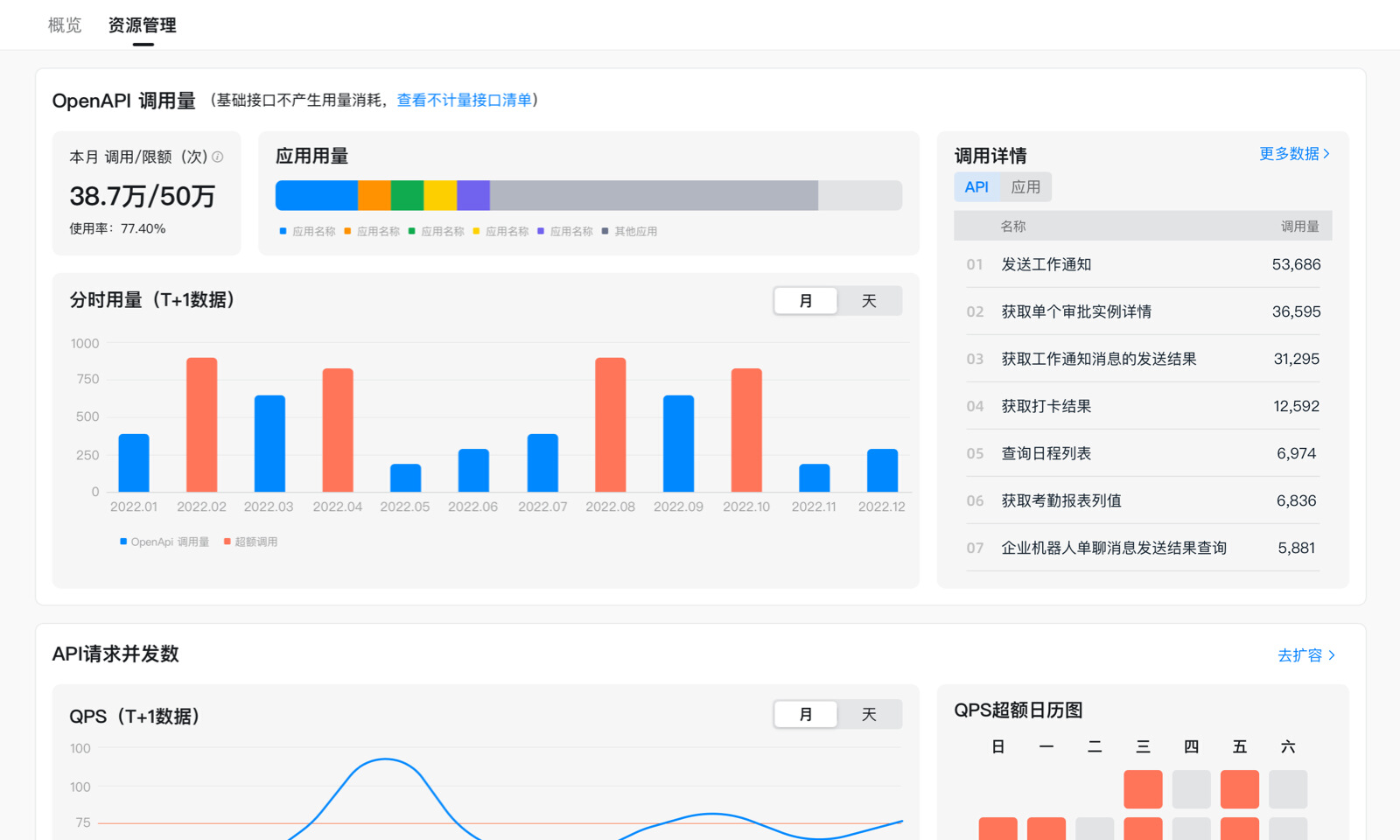Switch QPS chart to 天 view

coord(869,715)
